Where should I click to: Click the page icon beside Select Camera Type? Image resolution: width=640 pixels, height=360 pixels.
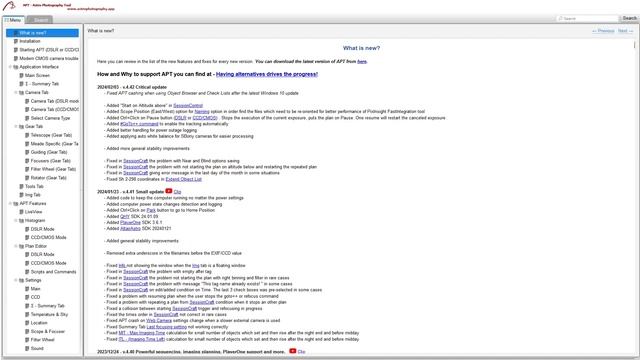[27, 118]
